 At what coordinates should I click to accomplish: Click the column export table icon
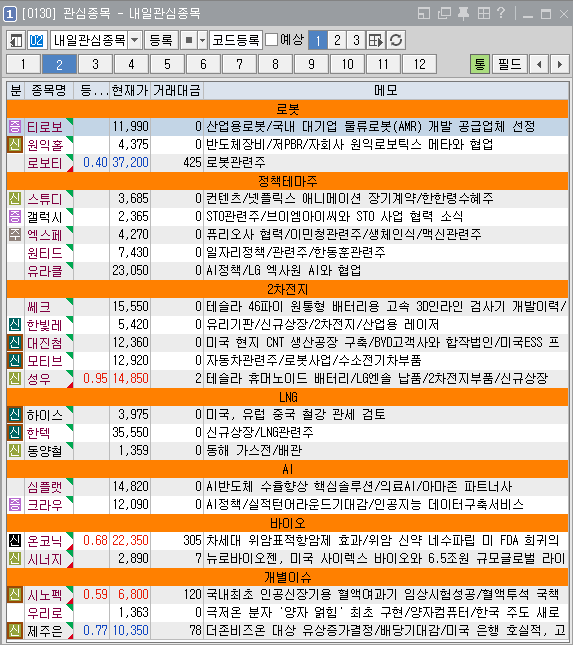[x=376, y=40]
